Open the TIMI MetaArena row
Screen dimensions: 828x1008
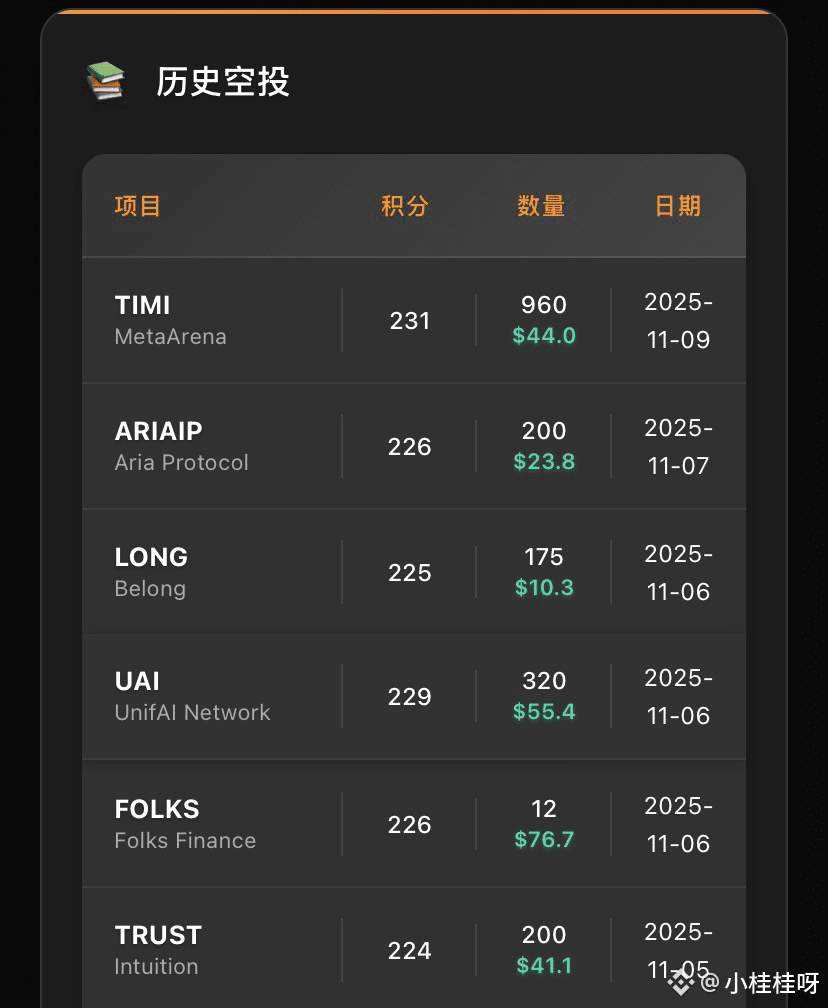click(x=414, y=320)
